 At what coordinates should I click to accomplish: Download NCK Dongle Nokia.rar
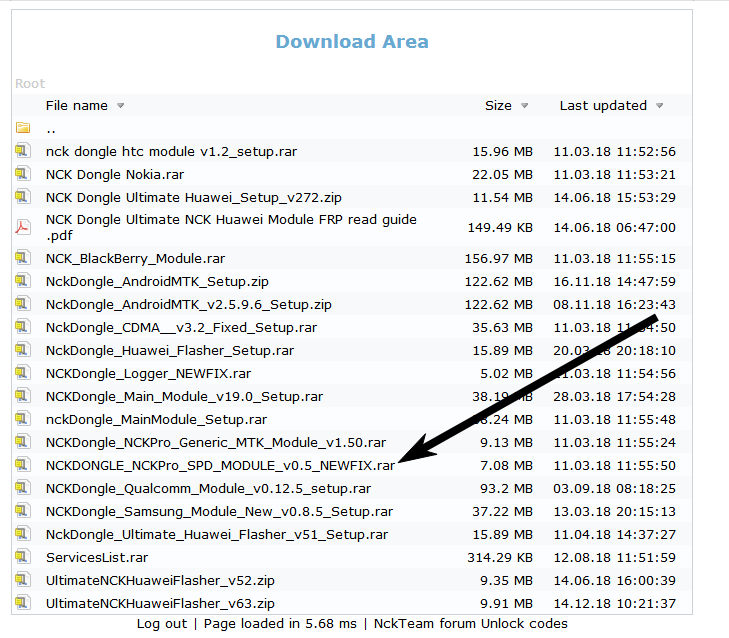(x=115, y=174)
